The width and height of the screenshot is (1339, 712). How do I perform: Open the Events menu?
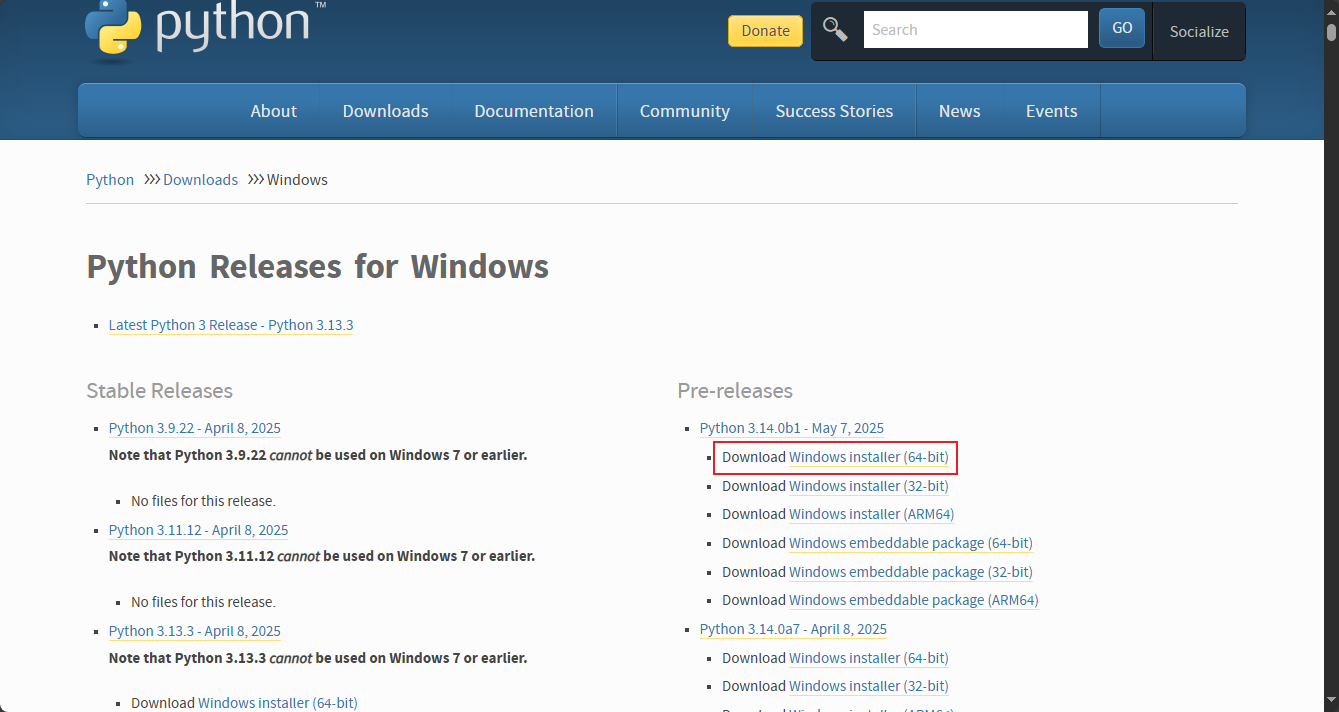pos(1051,111)
